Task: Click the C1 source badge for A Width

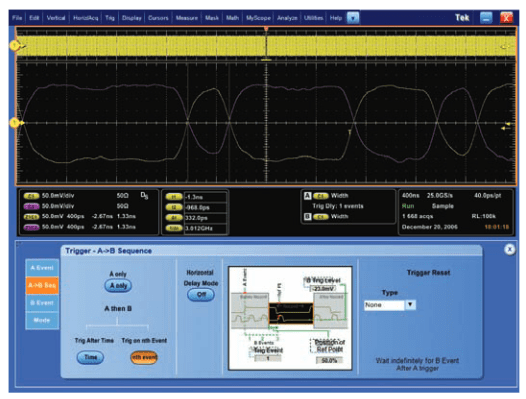Action: tap(321, 196)
